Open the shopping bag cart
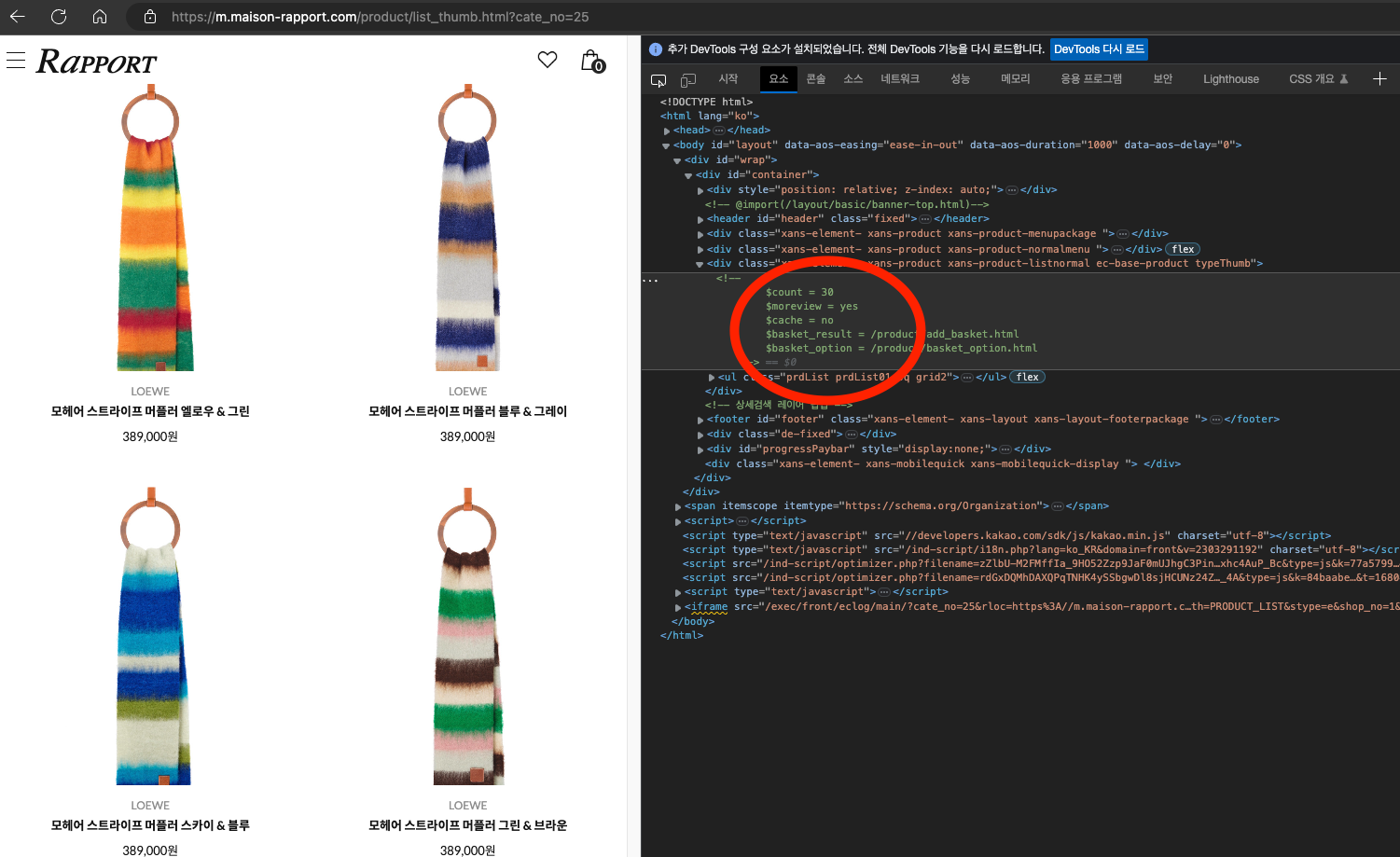The width and height of the screenshot is (1400, 857). 592,61
